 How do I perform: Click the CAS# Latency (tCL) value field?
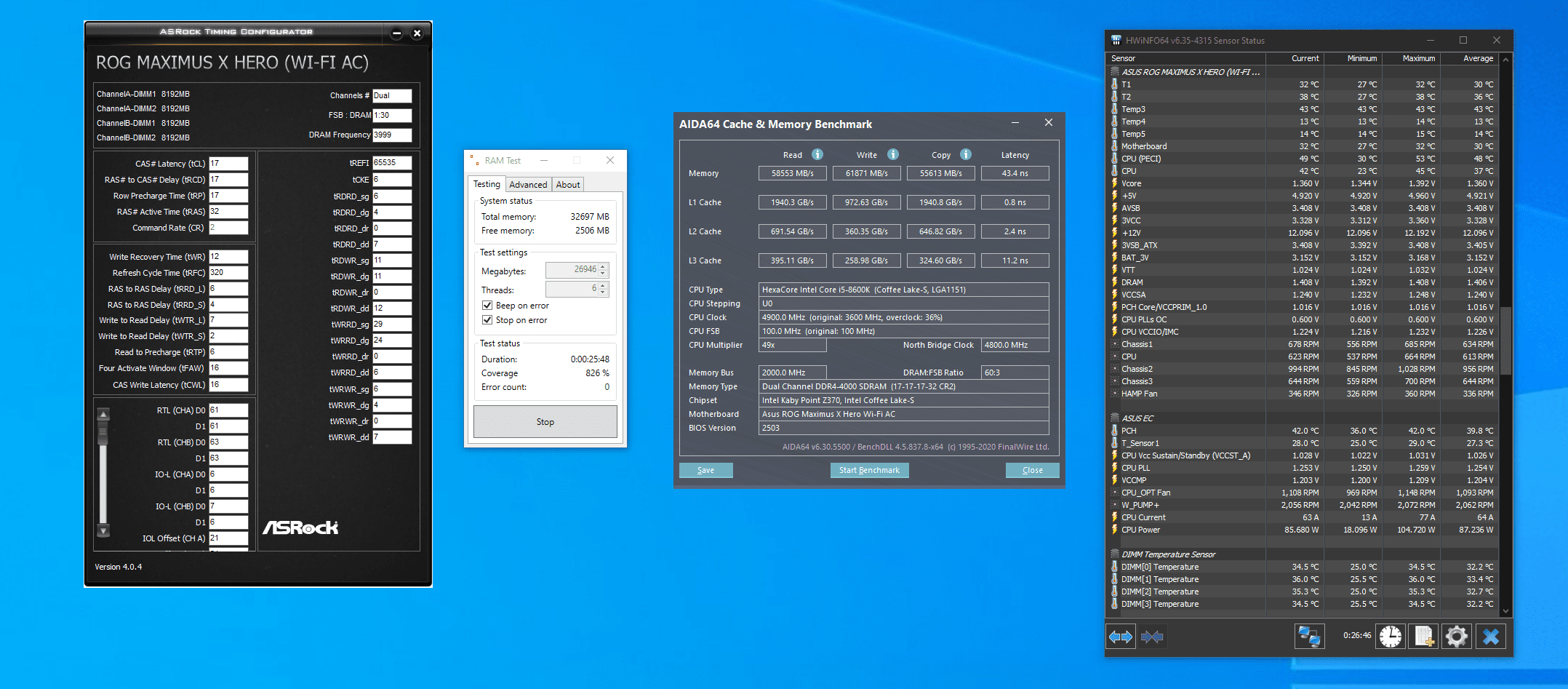228,164
